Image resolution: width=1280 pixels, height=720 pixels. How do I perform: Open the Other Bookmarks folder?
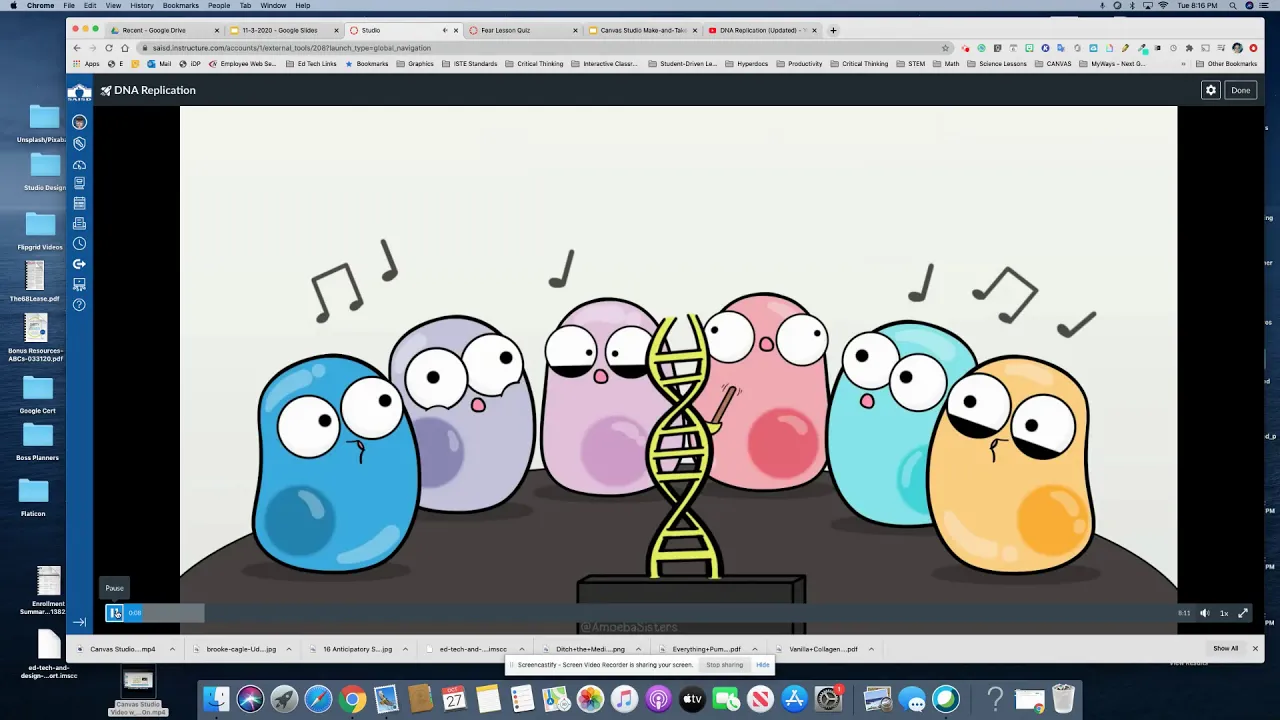[x=1226, y=64]
